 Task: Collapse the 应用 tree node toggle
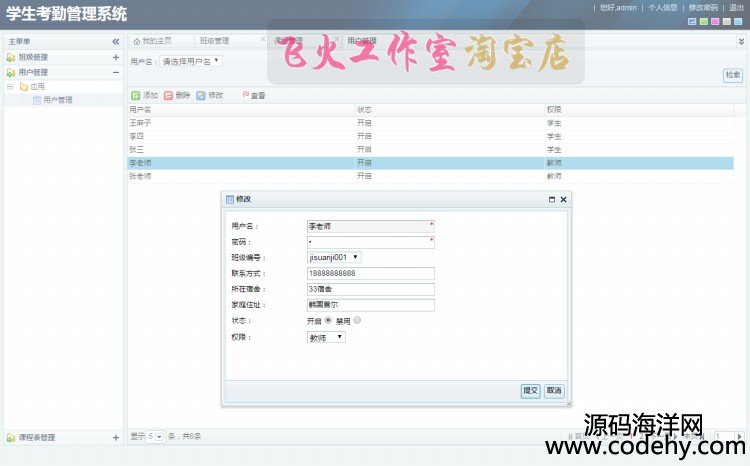pyautogui.click(x=10, y=87)
